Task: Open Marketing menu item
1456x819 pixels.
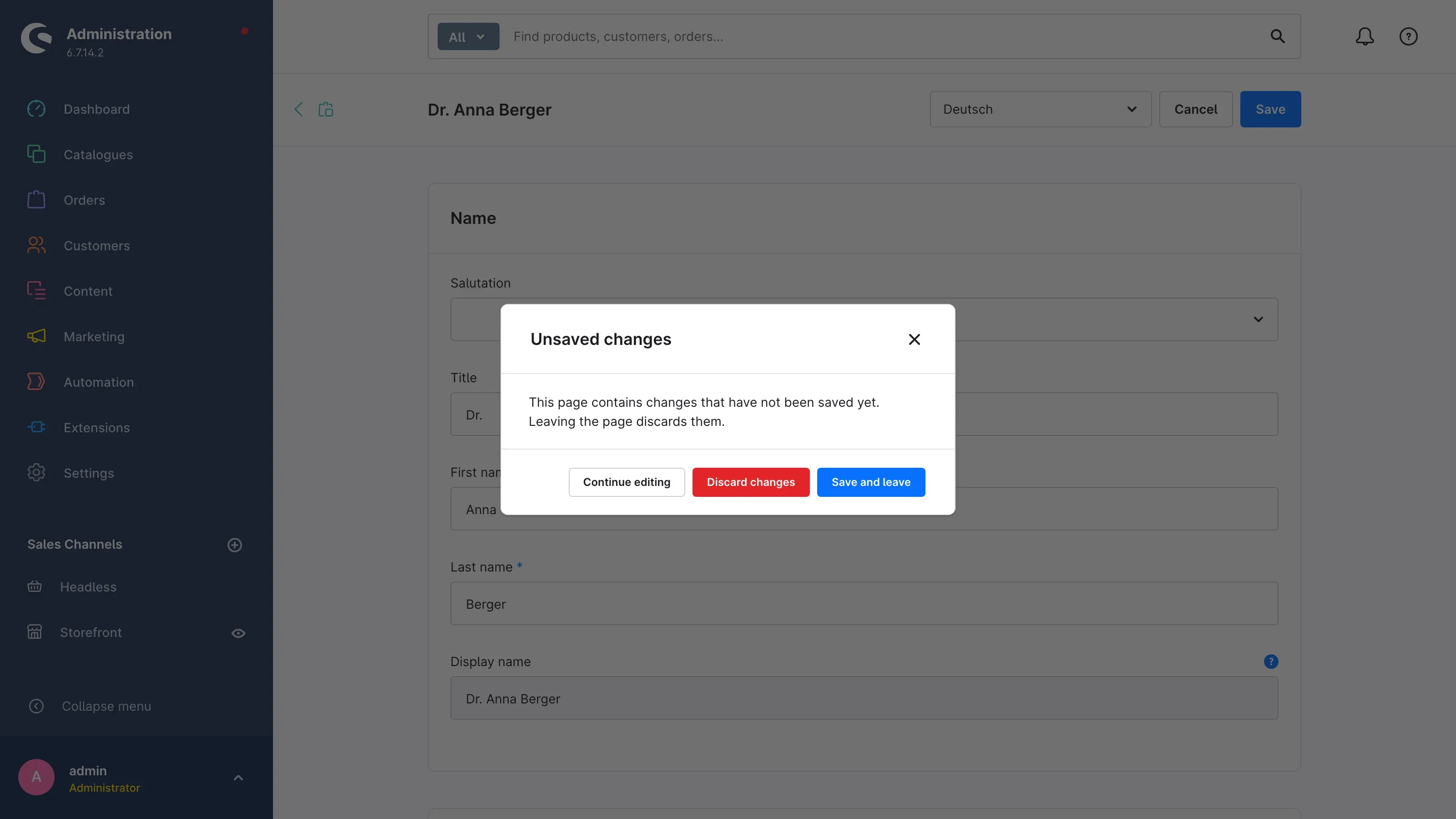Action: coord(94,336)
